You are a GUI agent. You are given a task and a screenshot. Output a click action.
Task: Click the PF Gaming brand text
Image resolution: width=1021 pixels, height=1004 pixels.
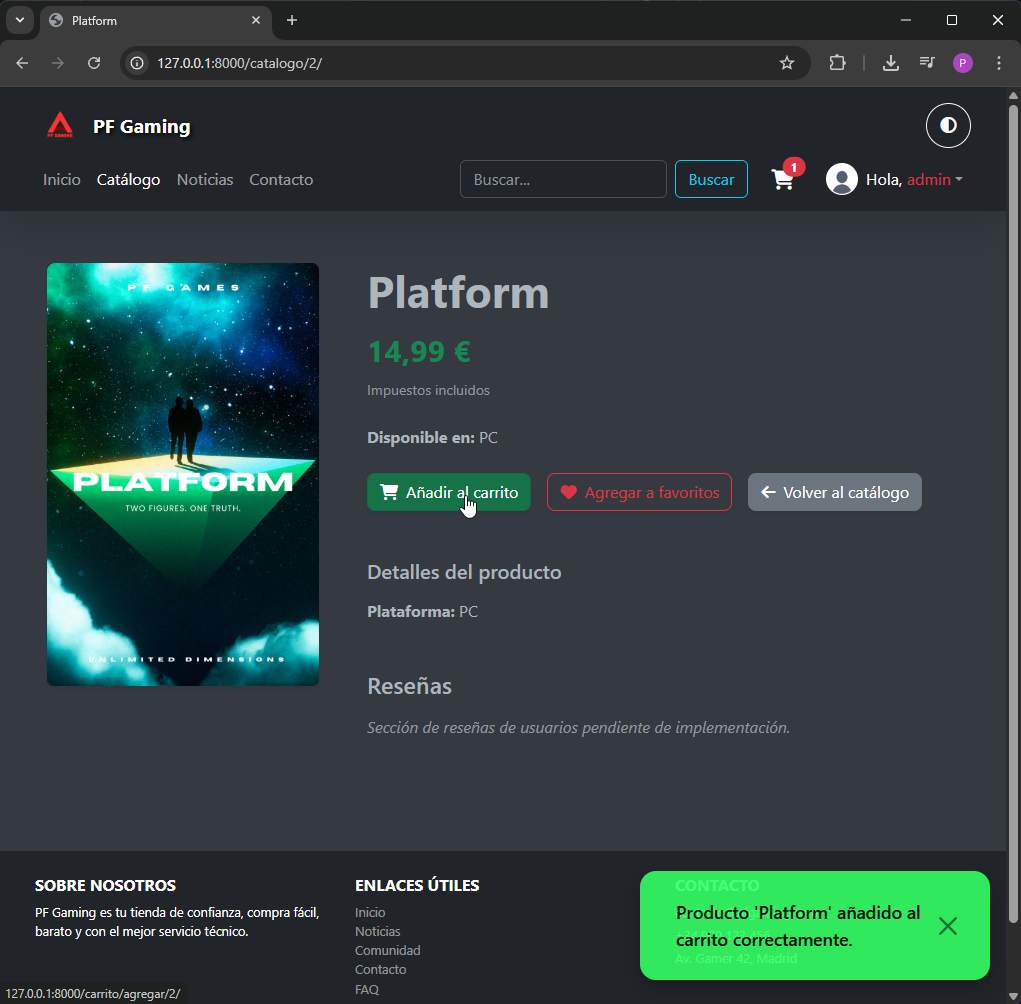point(141,126)
